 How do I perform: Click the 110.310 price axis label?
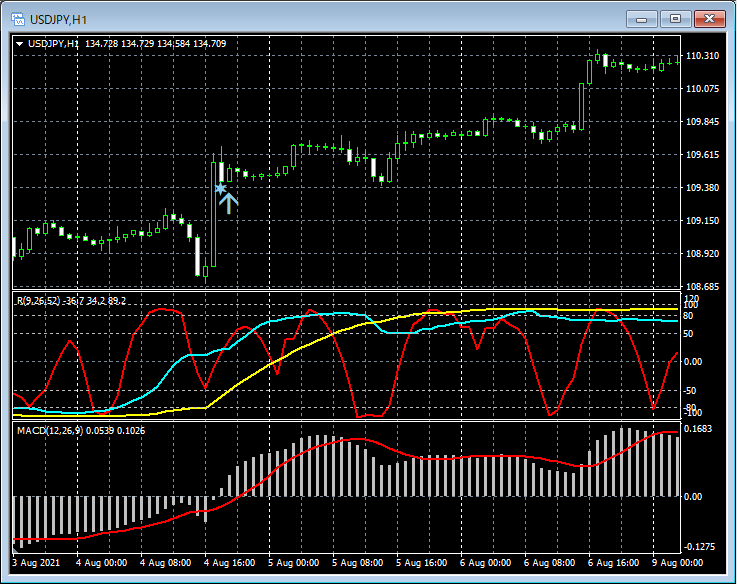(x=704, y=56)
